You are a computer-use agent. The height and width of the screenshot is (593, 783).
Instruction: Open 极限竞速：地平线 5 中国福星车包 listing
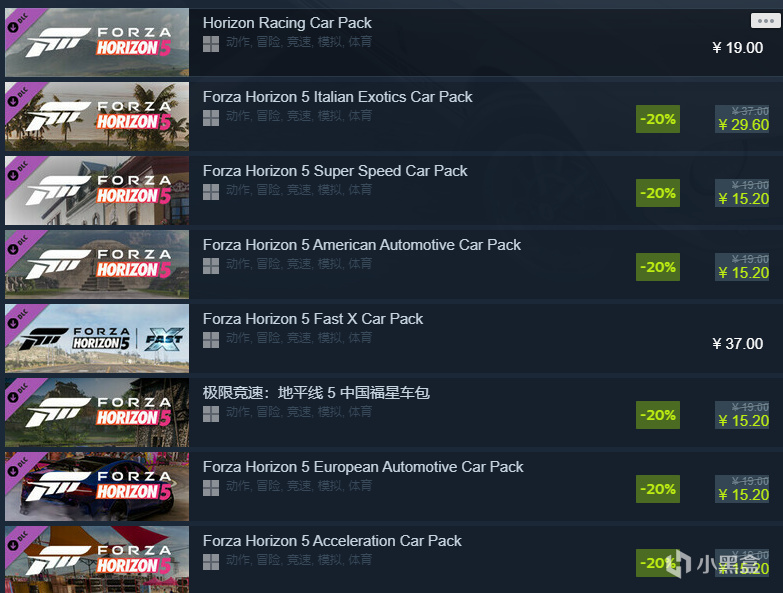coord(316,393)
